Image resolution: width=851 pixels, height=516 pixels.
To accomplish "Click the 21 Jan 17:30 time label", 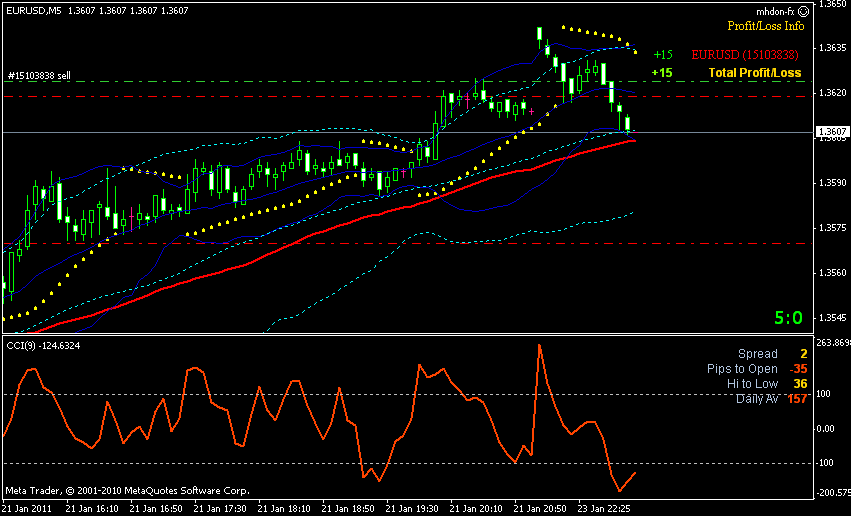I will click(x=220, y=509).
